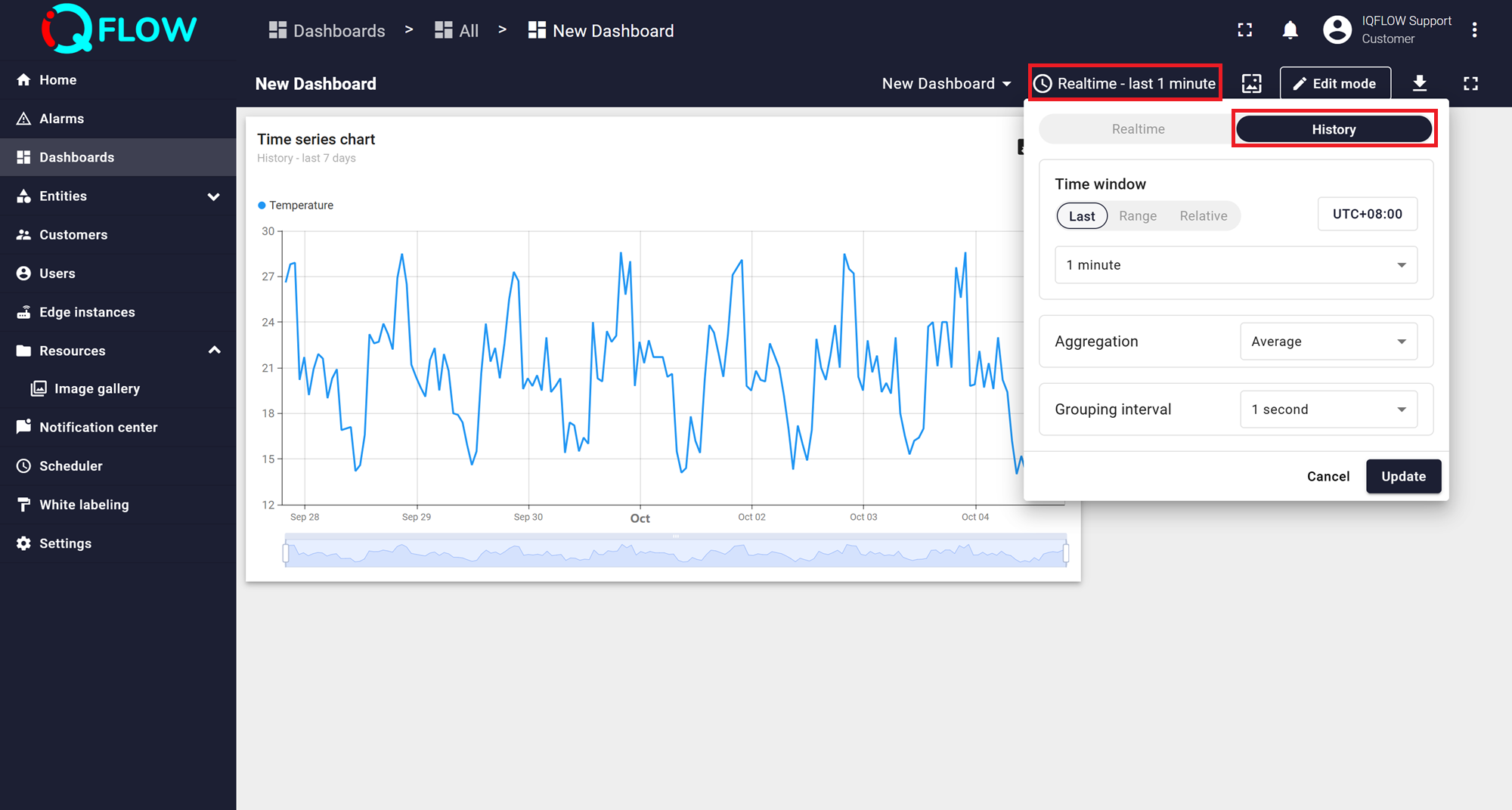
Task: Toggle fullscreen icon in the top header
Action: point(1244,30)
